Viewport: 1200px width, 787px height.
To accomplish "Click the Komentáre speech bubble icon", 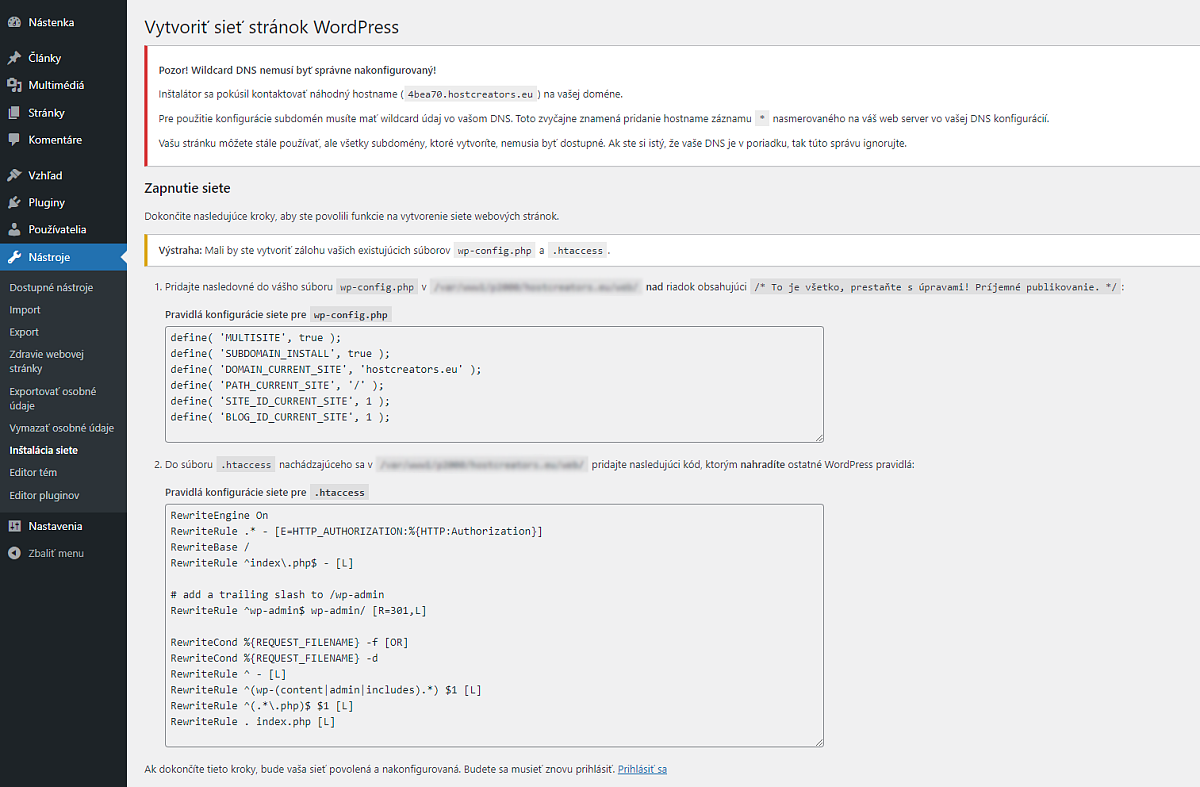I will [14, 140].
